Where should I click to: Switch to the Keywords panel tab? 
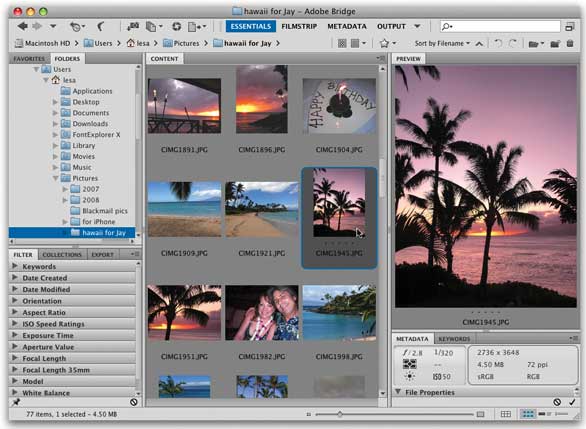pyautogui.click(x=454, y=339)
